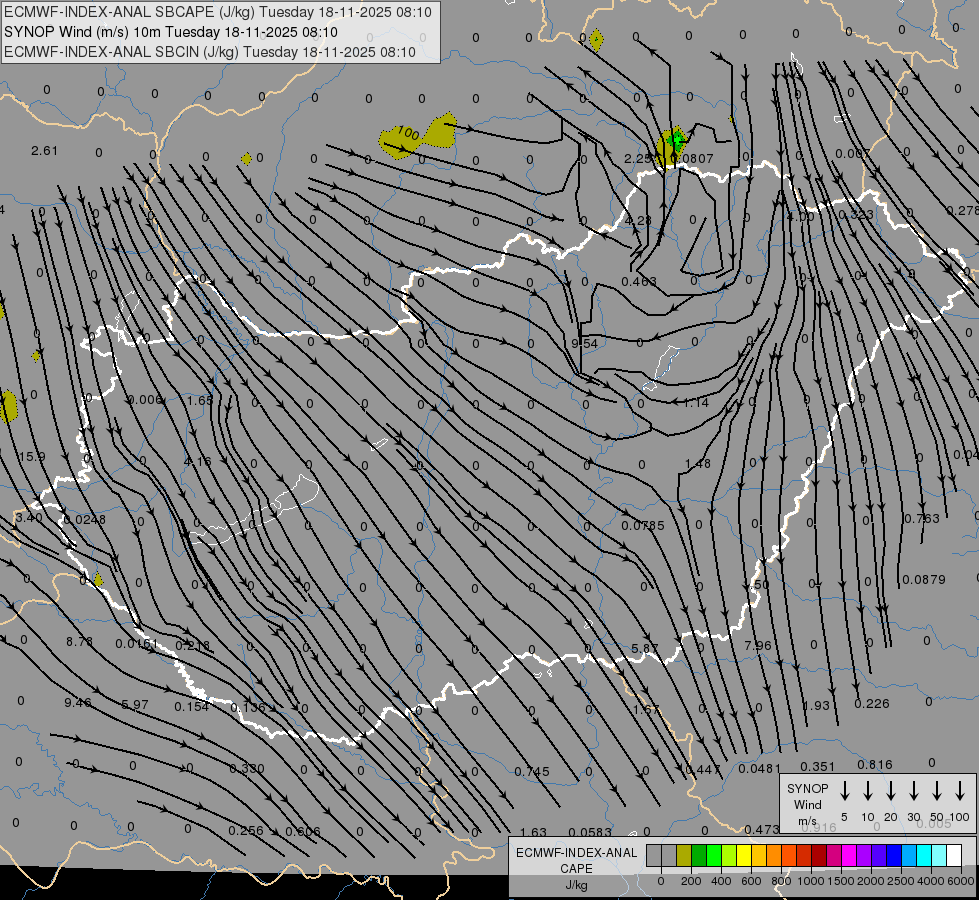Screen dimensions: 979x900
Task: Click the 10 m/s wind arrow in legend
Action: pos(868,791)
